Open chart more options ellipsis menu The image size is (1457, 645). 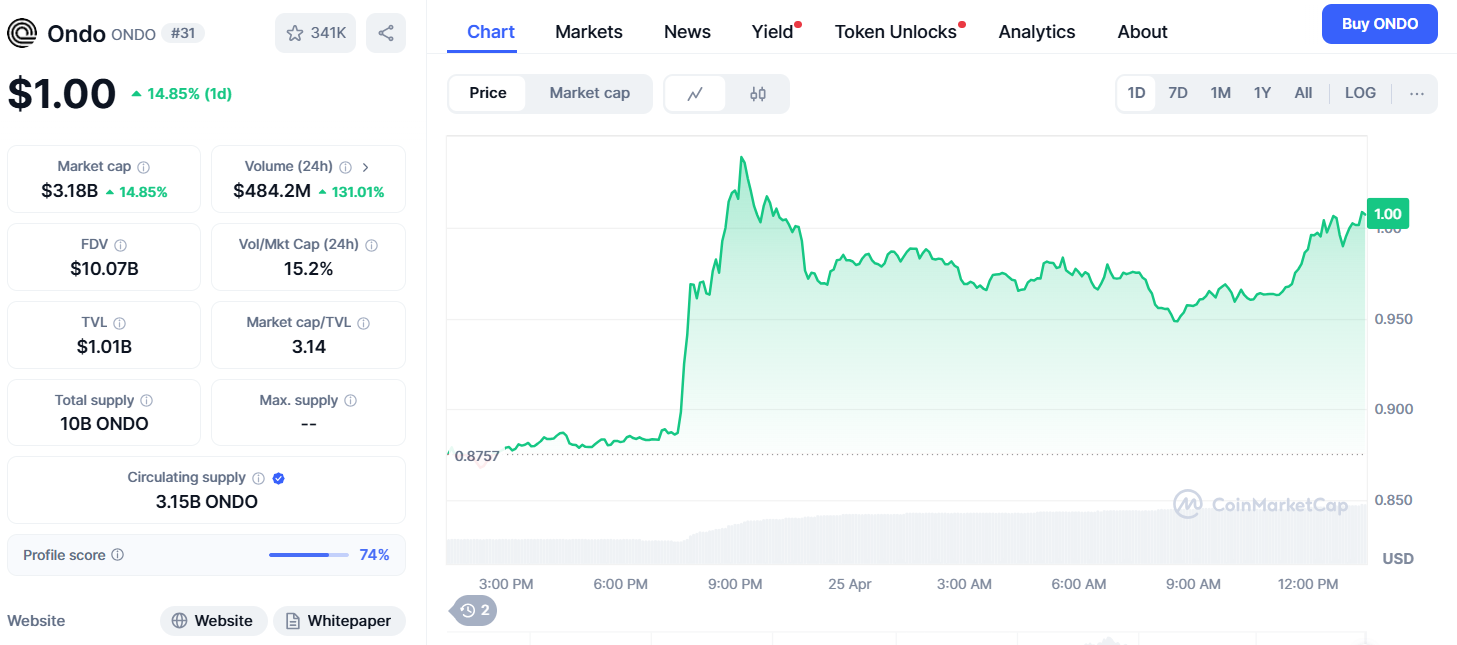click(1416, 93)
